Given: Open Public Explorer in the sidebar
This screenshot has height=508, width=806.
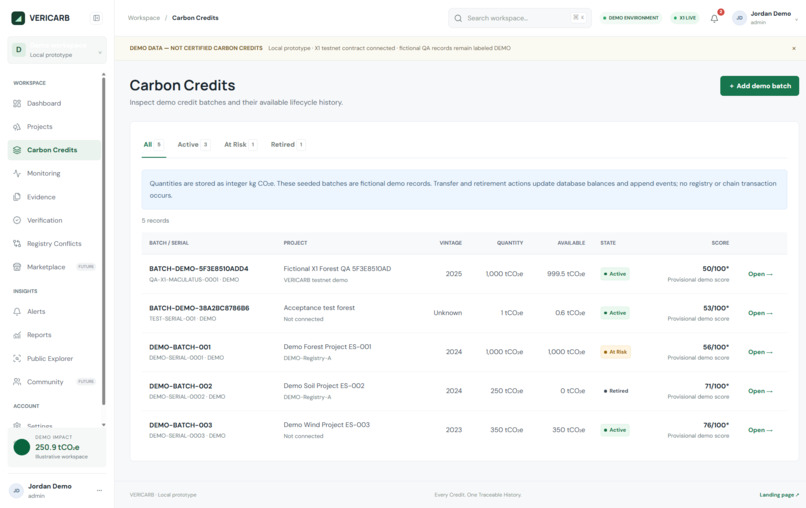Looking at the screenshot, I should coord(54,358).
